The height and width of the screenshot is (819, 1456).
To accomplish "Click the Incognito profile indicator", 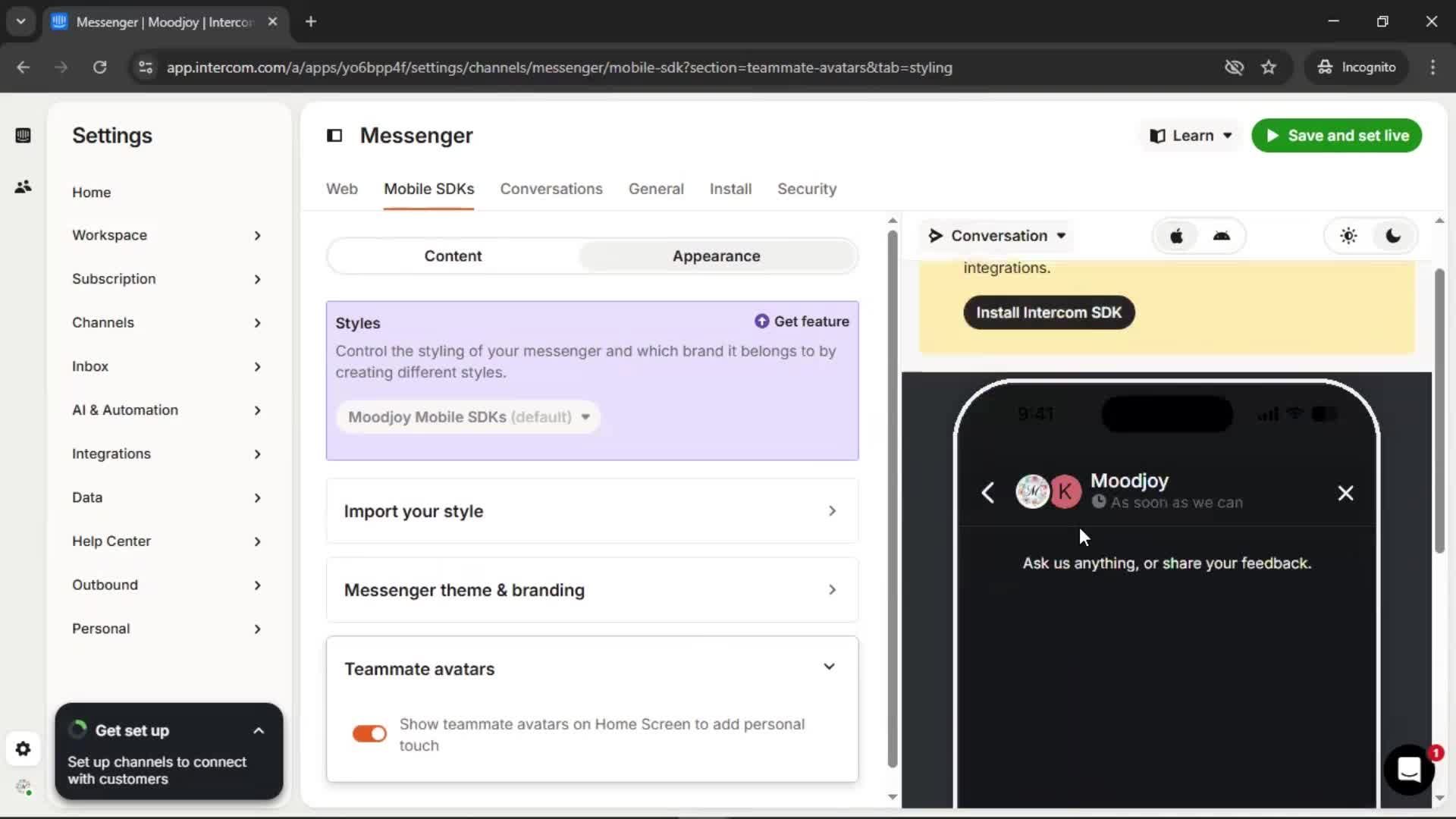I will coord(1357,67).
